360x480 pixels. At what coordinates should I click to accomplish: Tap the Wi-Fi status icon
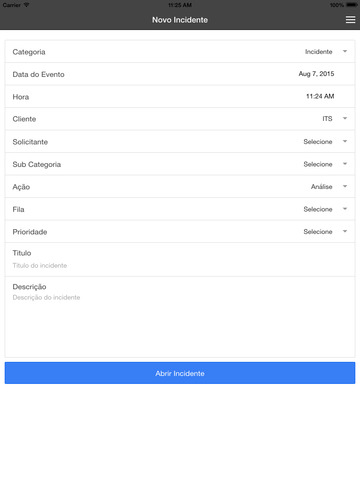26,5
